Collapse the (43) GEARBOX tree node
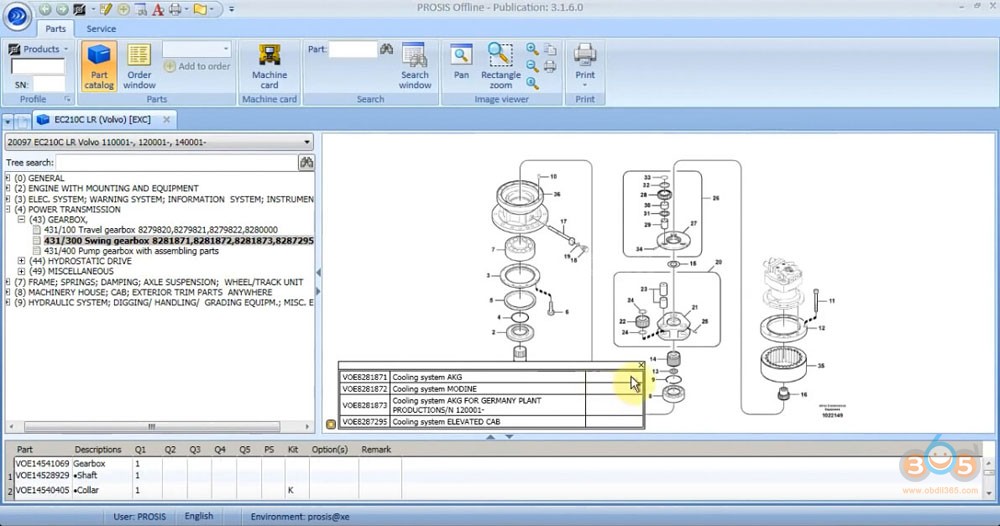The height and width of the screenshot is (526, 1000). pos(22,219)
